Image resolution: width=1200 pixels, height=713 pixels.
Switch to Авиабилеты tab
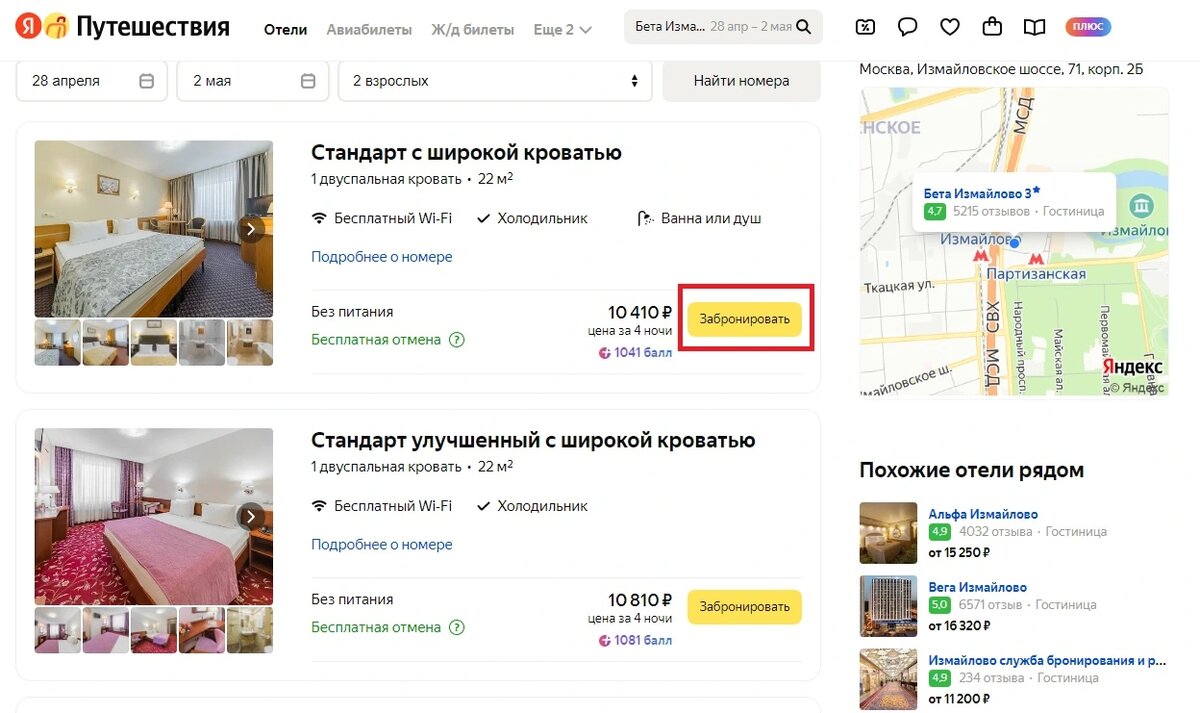369,30
